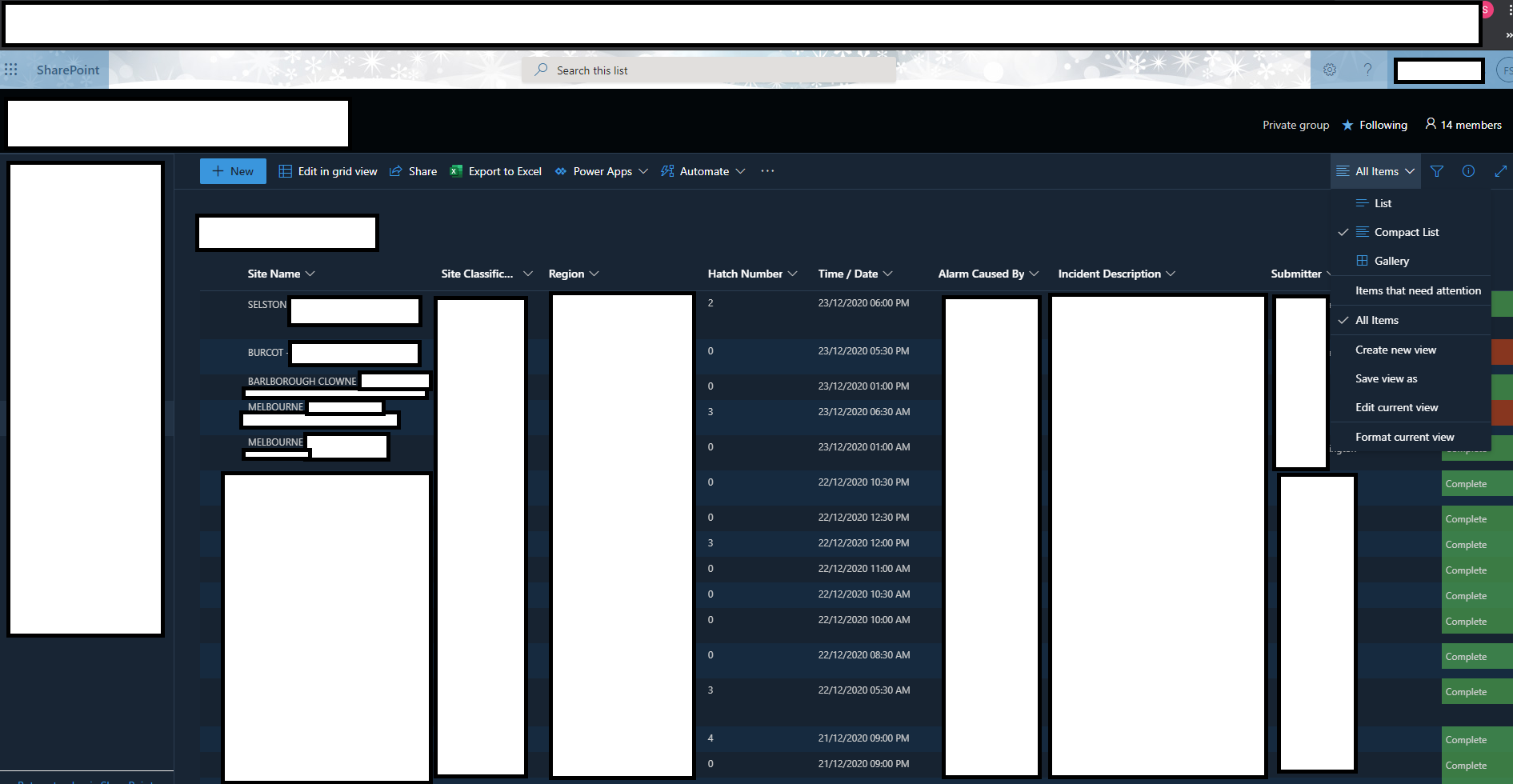Expand the Automate dropdown
Screen dimensions: 1513x784
[703, 171]
